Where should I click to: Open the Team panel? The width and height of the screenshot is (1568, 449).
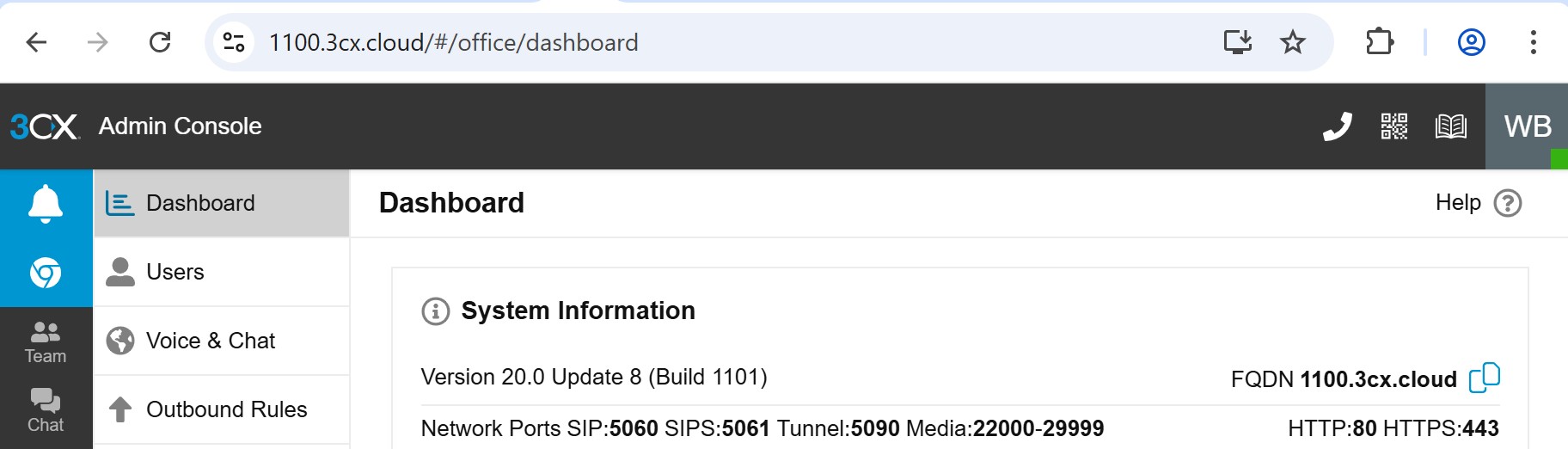click(x=46, y=341)
